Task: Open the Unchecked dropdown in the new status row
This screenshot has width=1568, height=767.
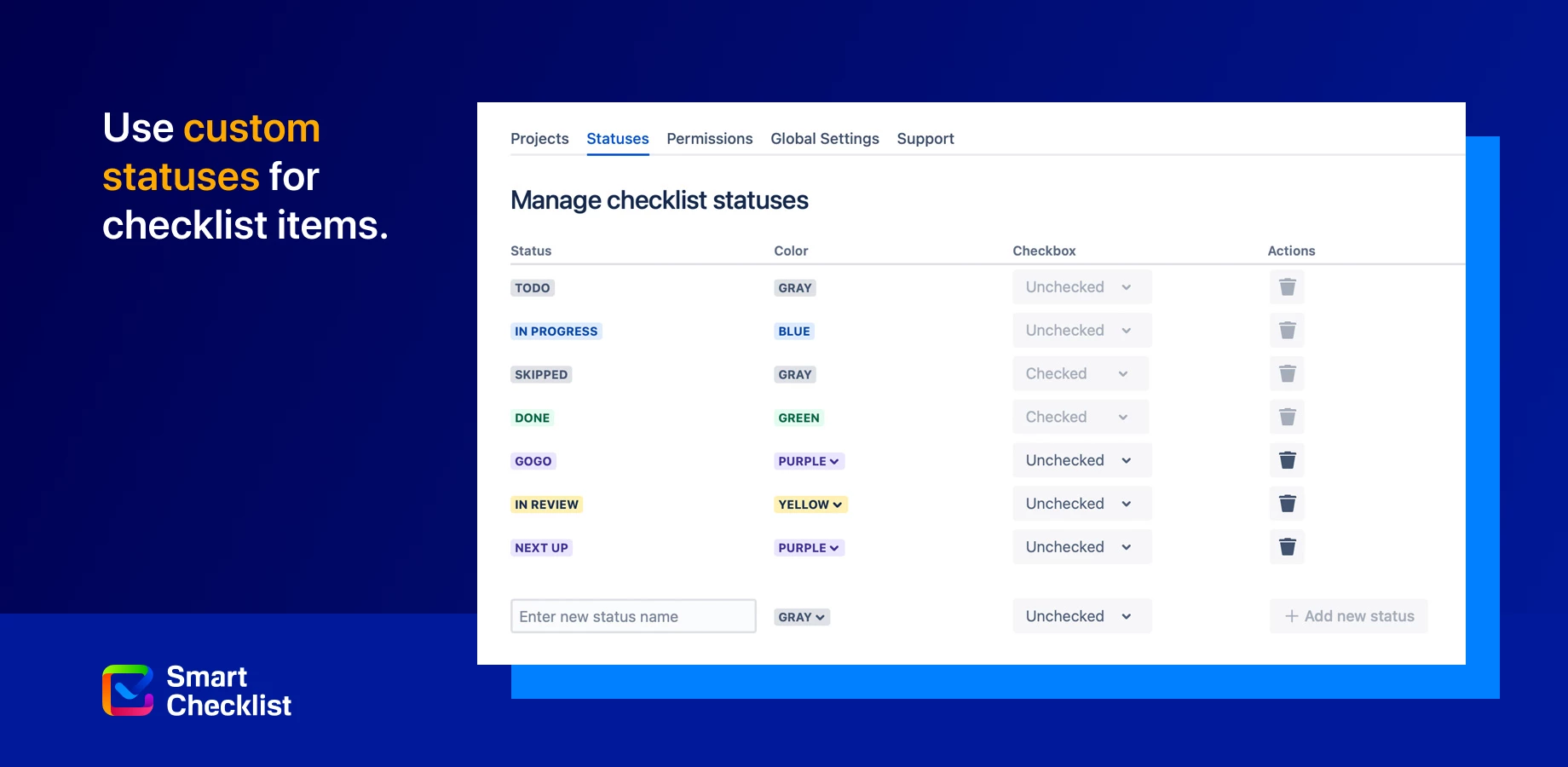Action: 1127,615
